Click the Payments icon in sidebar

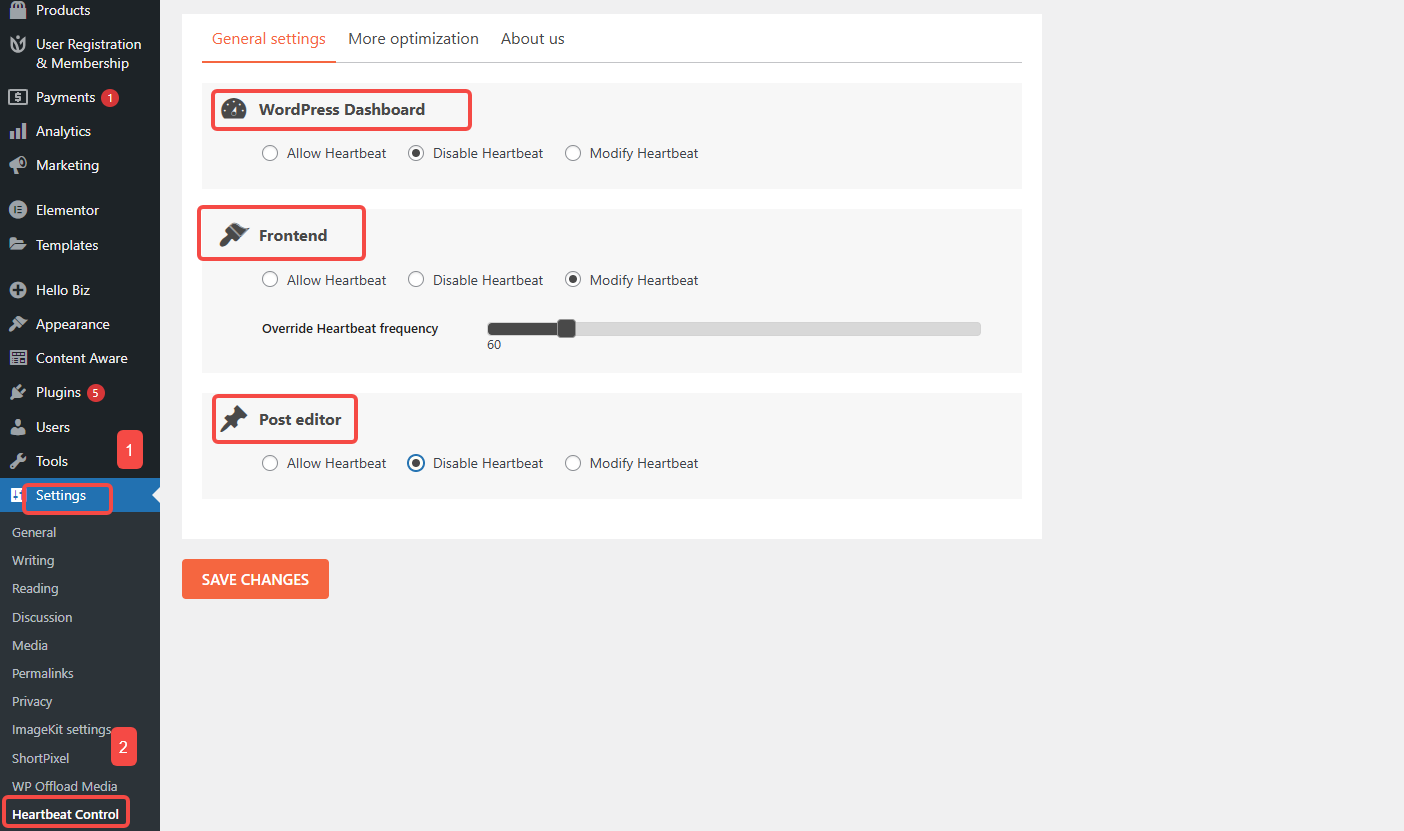click(x=17, y=97)
